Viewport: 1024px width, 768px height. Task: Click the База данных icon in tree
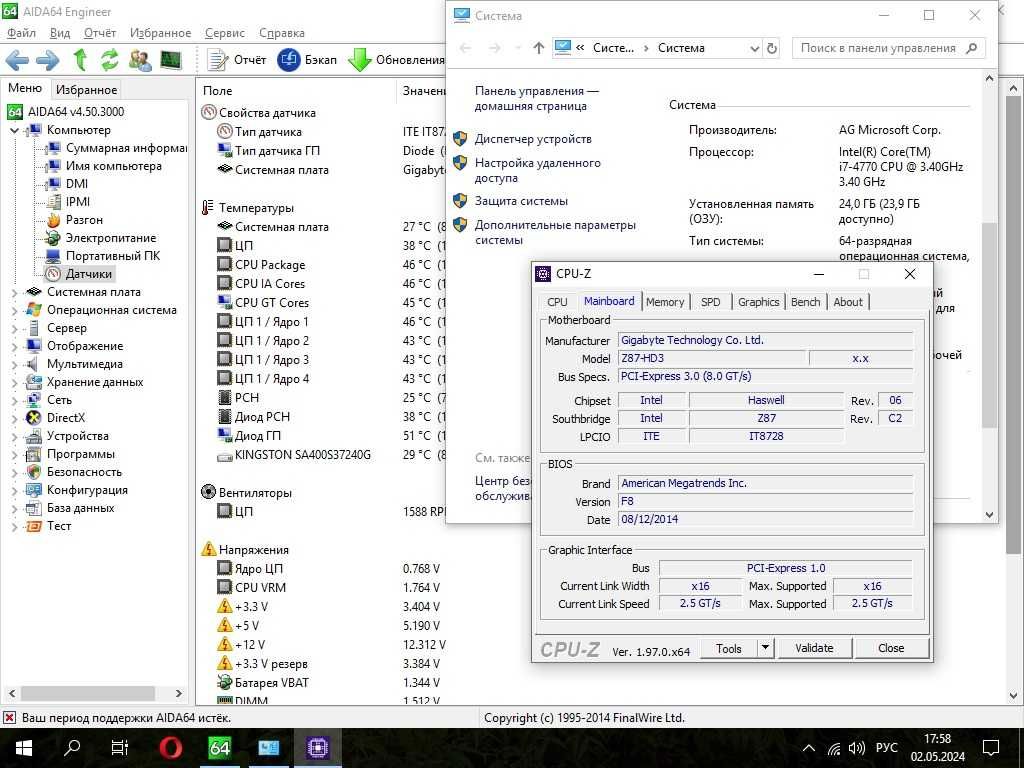tap(33, 507)
